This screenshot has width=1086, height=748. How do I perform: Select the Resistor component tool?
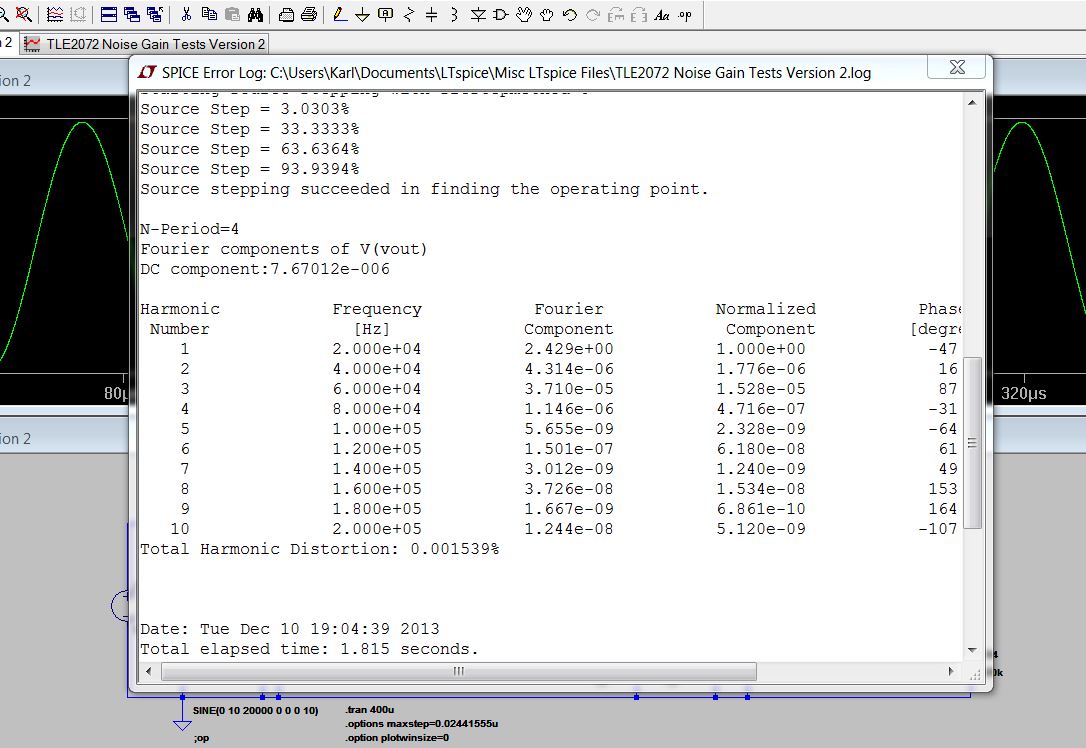tap(409, 14)
